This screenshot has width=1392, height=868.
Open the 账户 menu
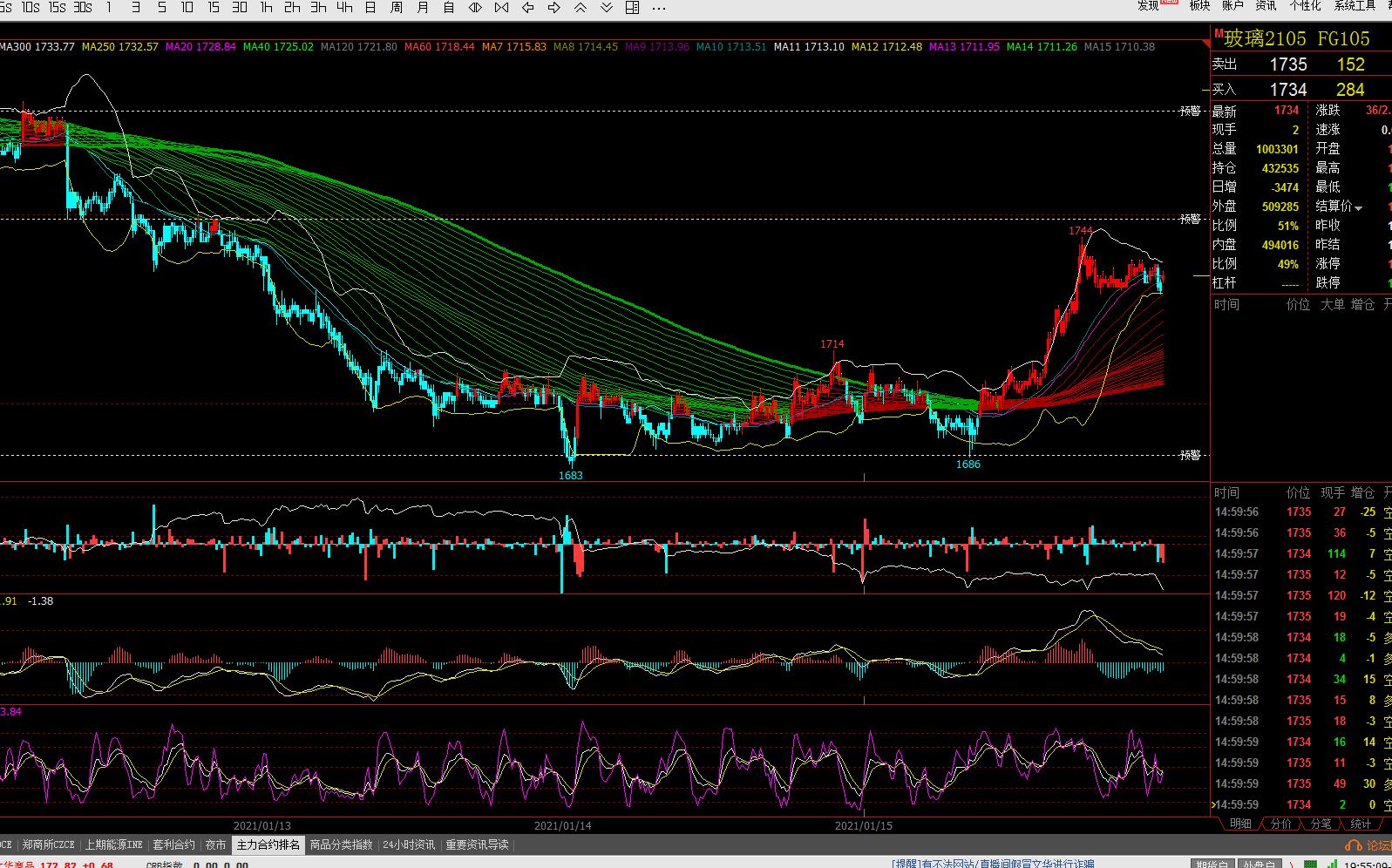coord(1232,5)
